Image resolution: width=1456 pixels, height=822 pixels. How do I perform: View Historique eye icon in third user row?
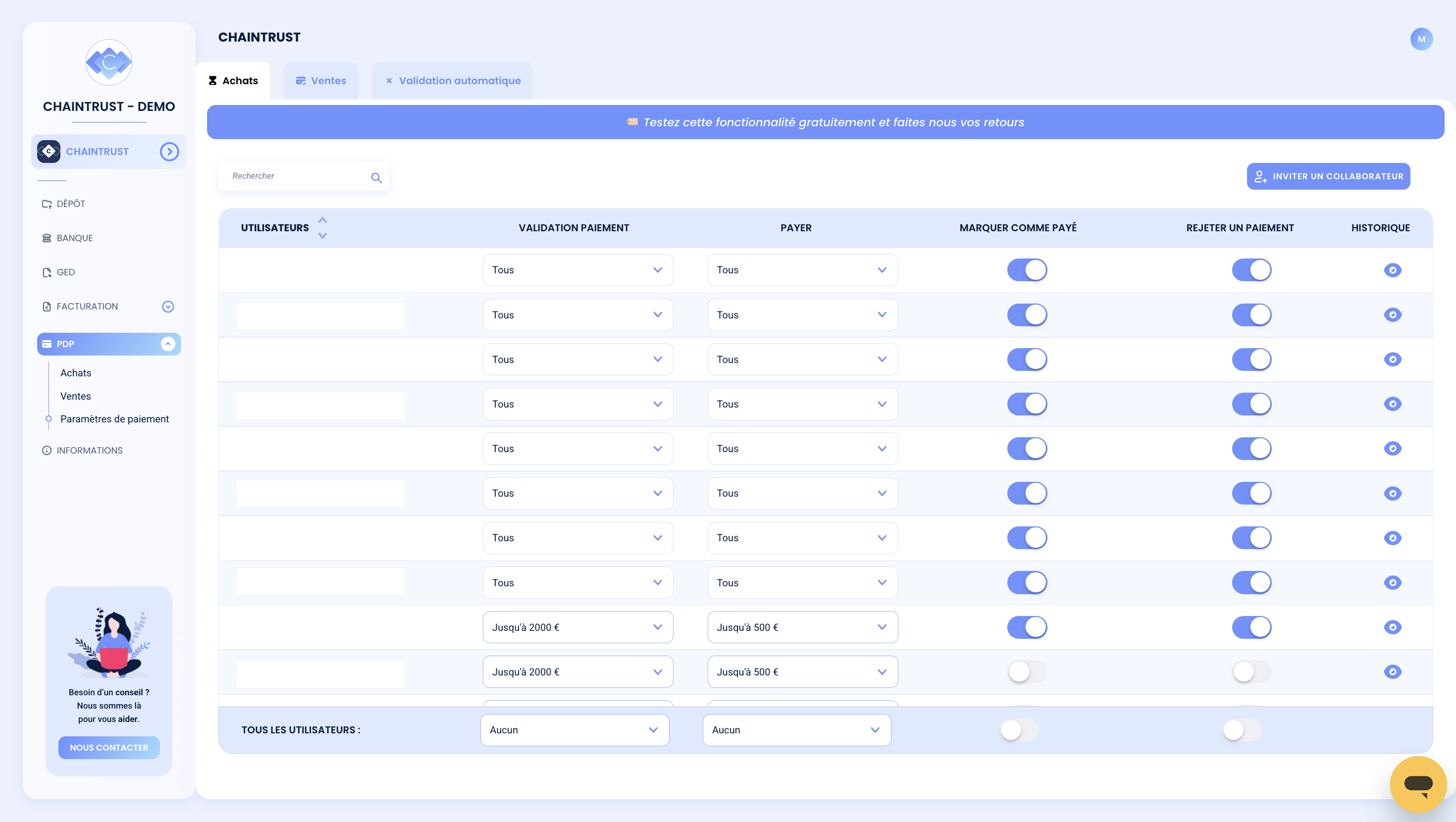(1392, 360)
